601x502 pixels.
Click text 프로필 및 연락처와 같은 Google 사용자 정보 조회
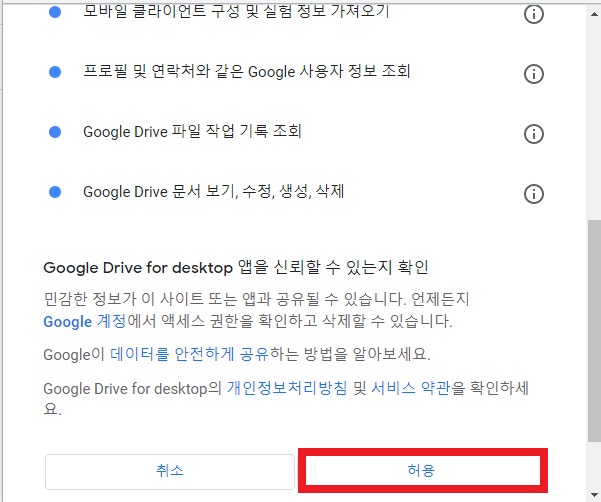pyautogui.click(x=247, y=72)
